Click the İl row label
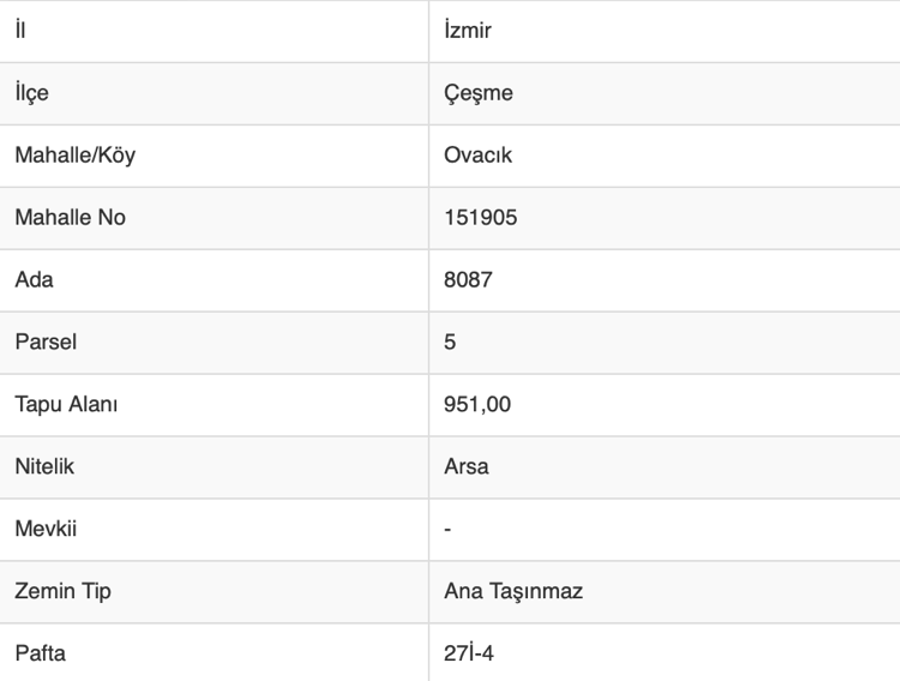The width and height of the screenshot is (900, 688). 20,30
